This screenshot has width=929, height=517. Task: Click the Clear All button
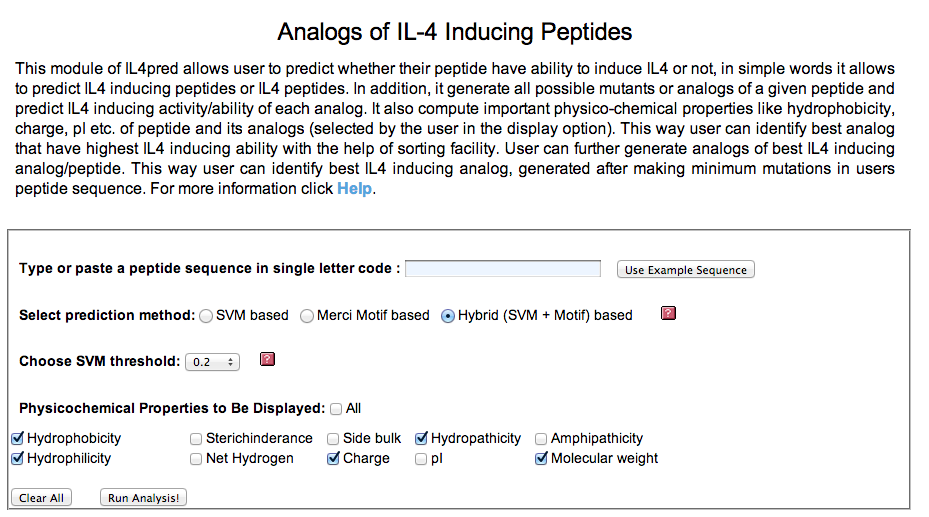[41, 498]
